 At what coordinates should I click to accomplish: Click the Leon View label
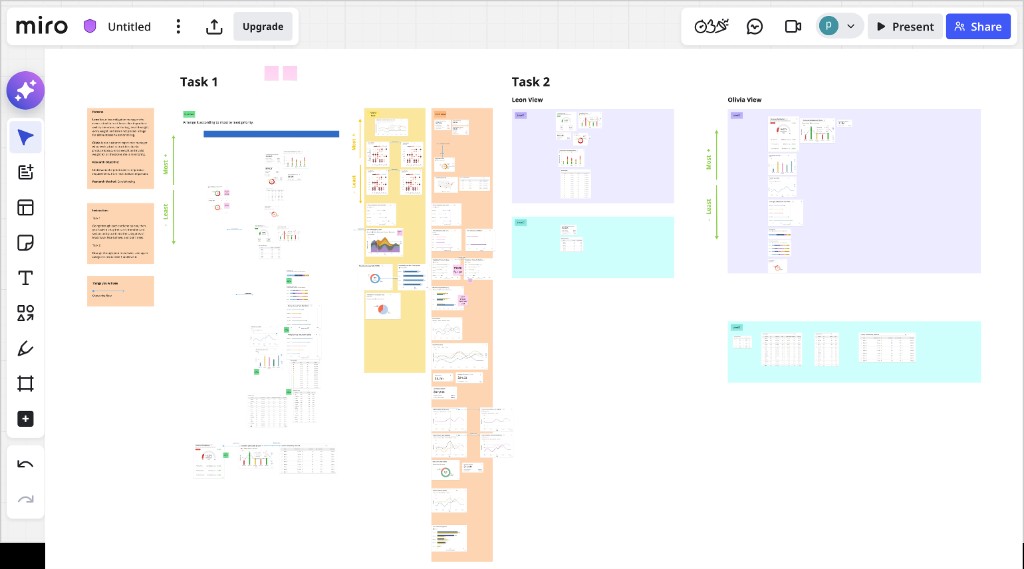tap(527, 100)
